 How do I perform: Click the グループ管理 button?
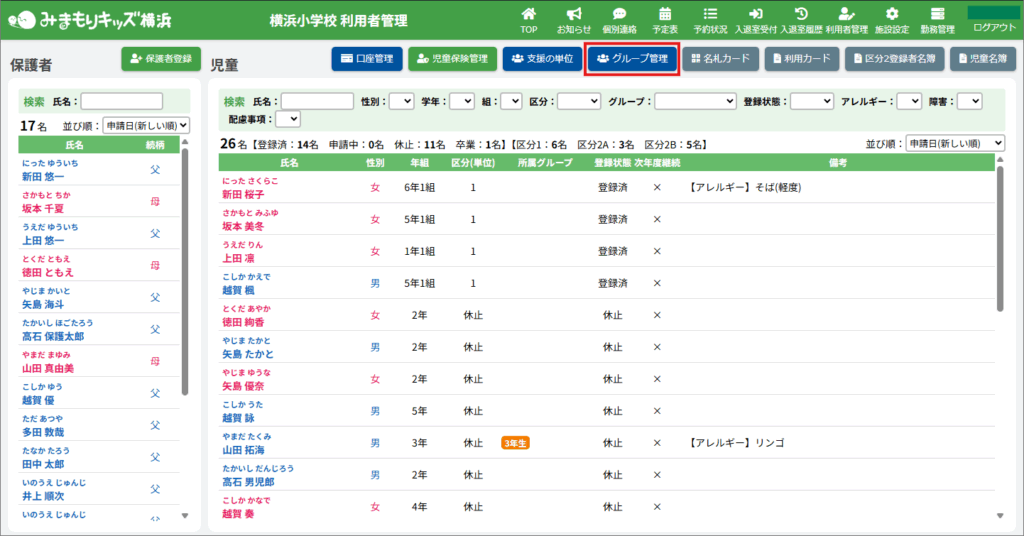click(x=632, y=59)
